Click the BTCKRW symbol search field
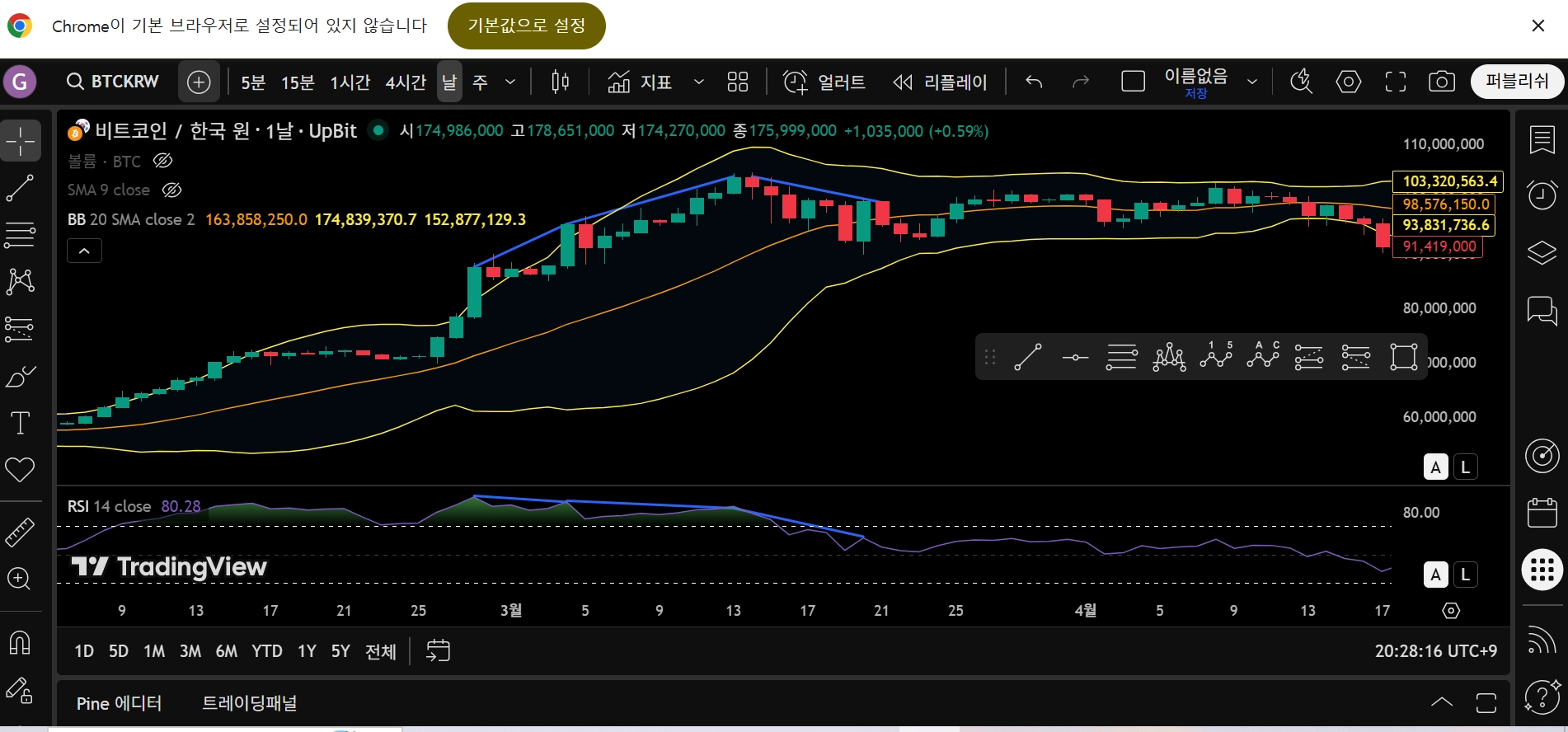1568x732 pixels. [113, 82]
